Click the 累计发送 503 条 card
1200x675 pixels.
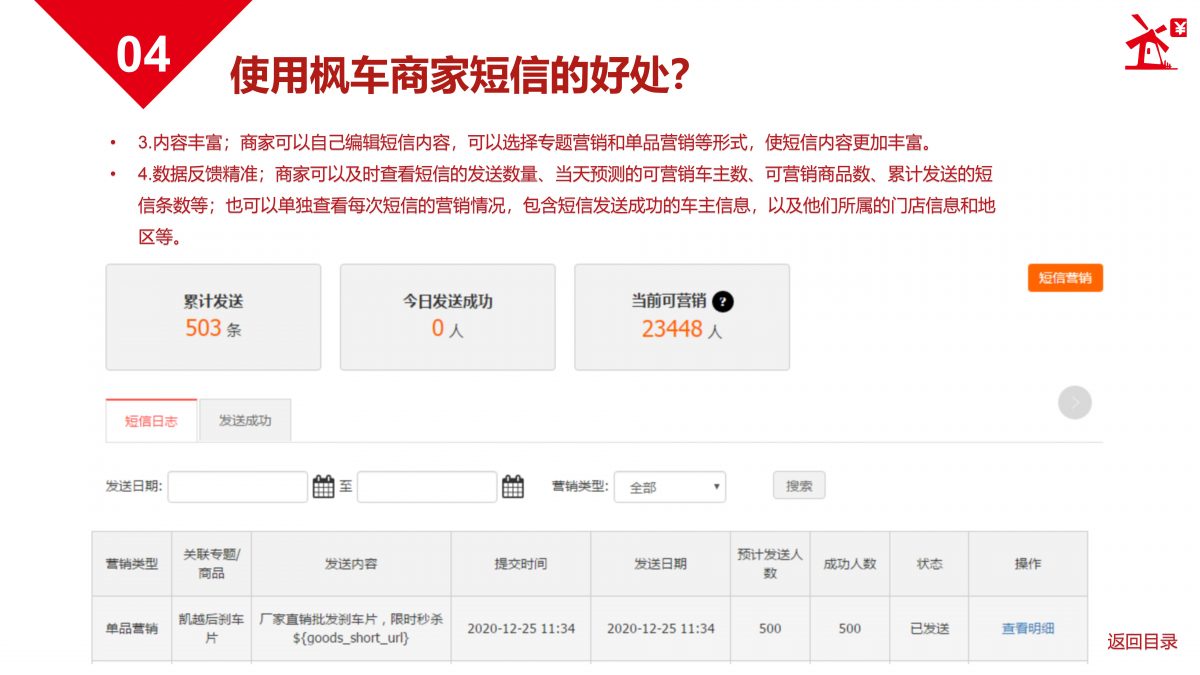(213, 317)
